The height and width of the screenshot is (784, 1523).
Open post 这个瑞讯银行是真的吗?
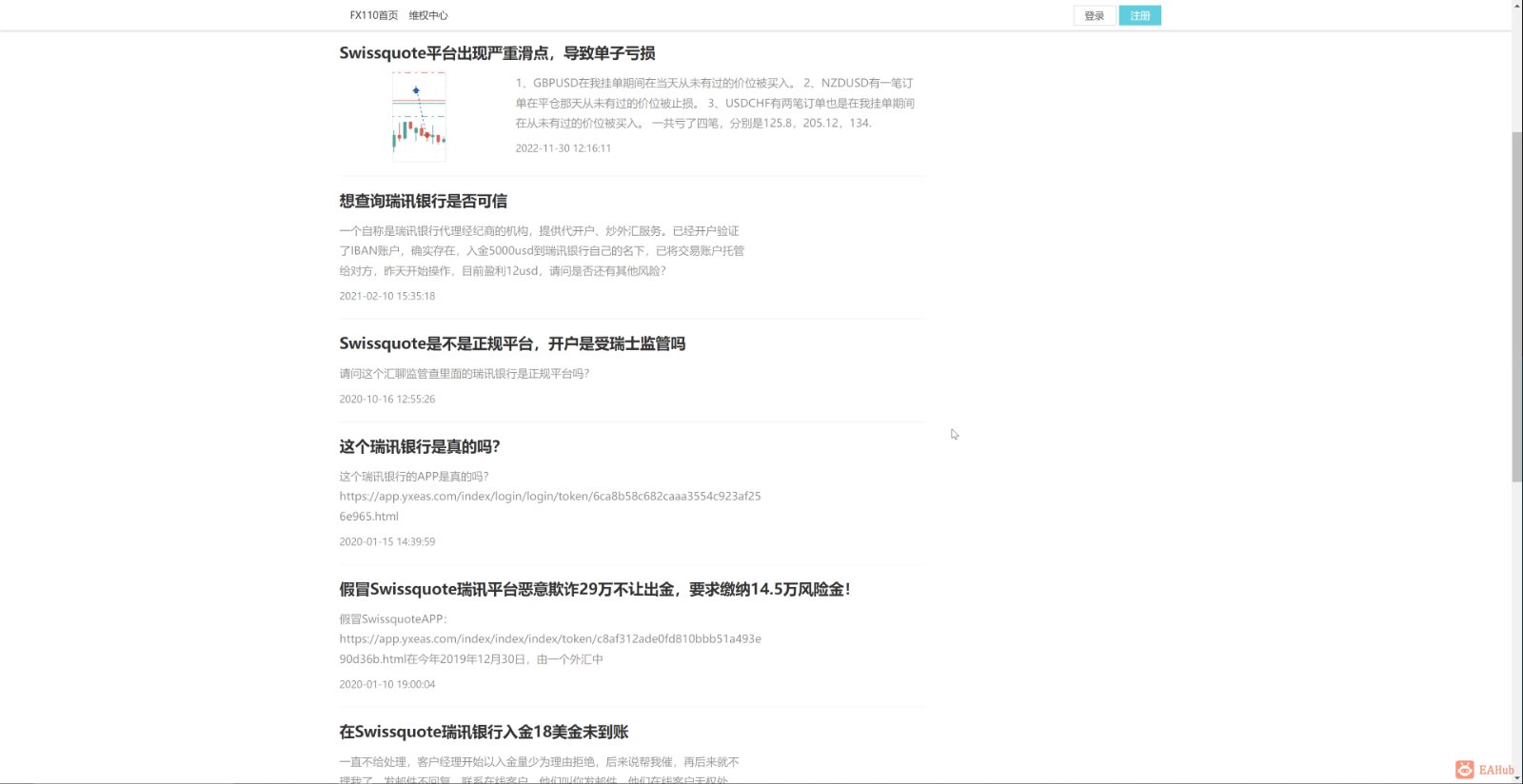(420, 446)
